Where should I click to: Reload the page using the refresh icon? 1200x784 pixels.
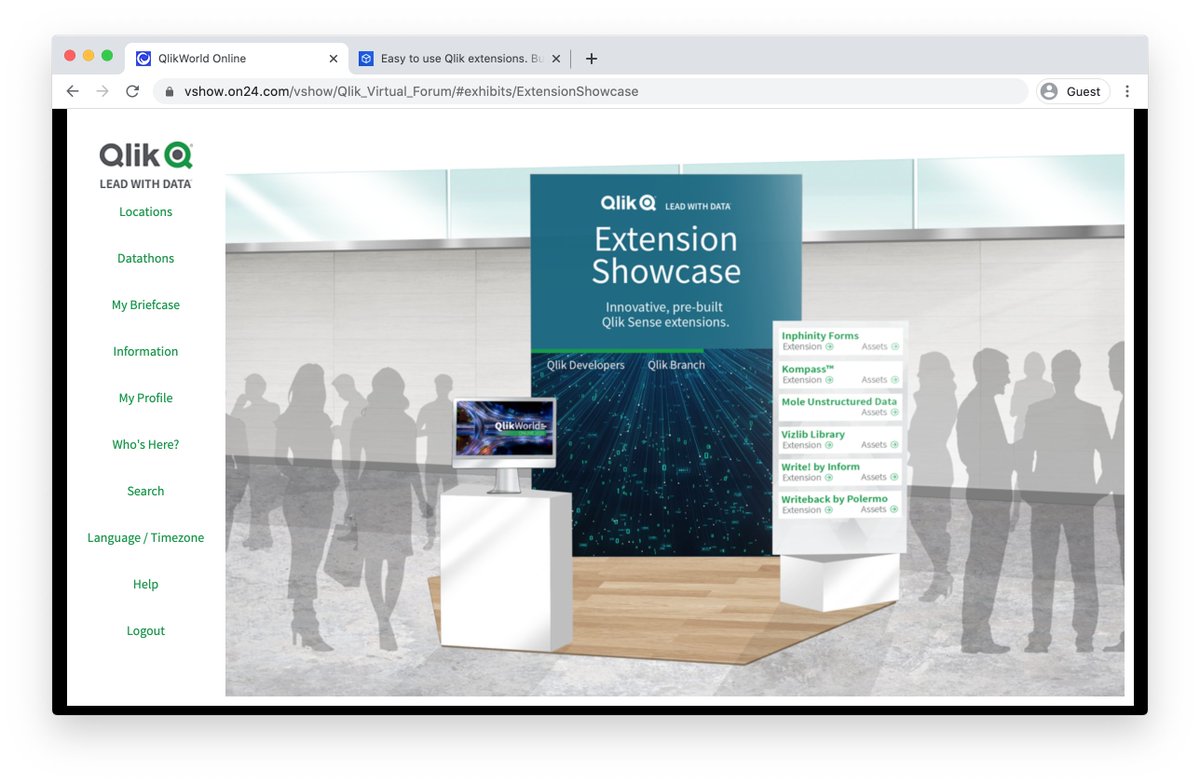tap(132, 91)
